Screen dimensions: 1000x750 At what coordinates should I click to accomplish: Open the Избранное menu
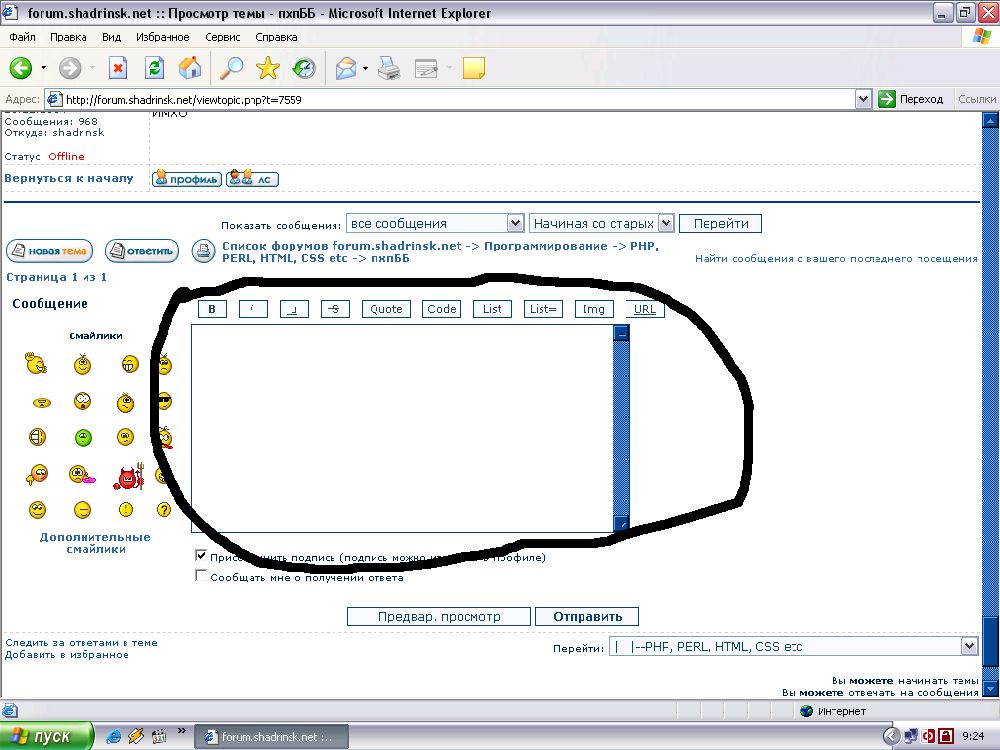(x=163, y=37)
